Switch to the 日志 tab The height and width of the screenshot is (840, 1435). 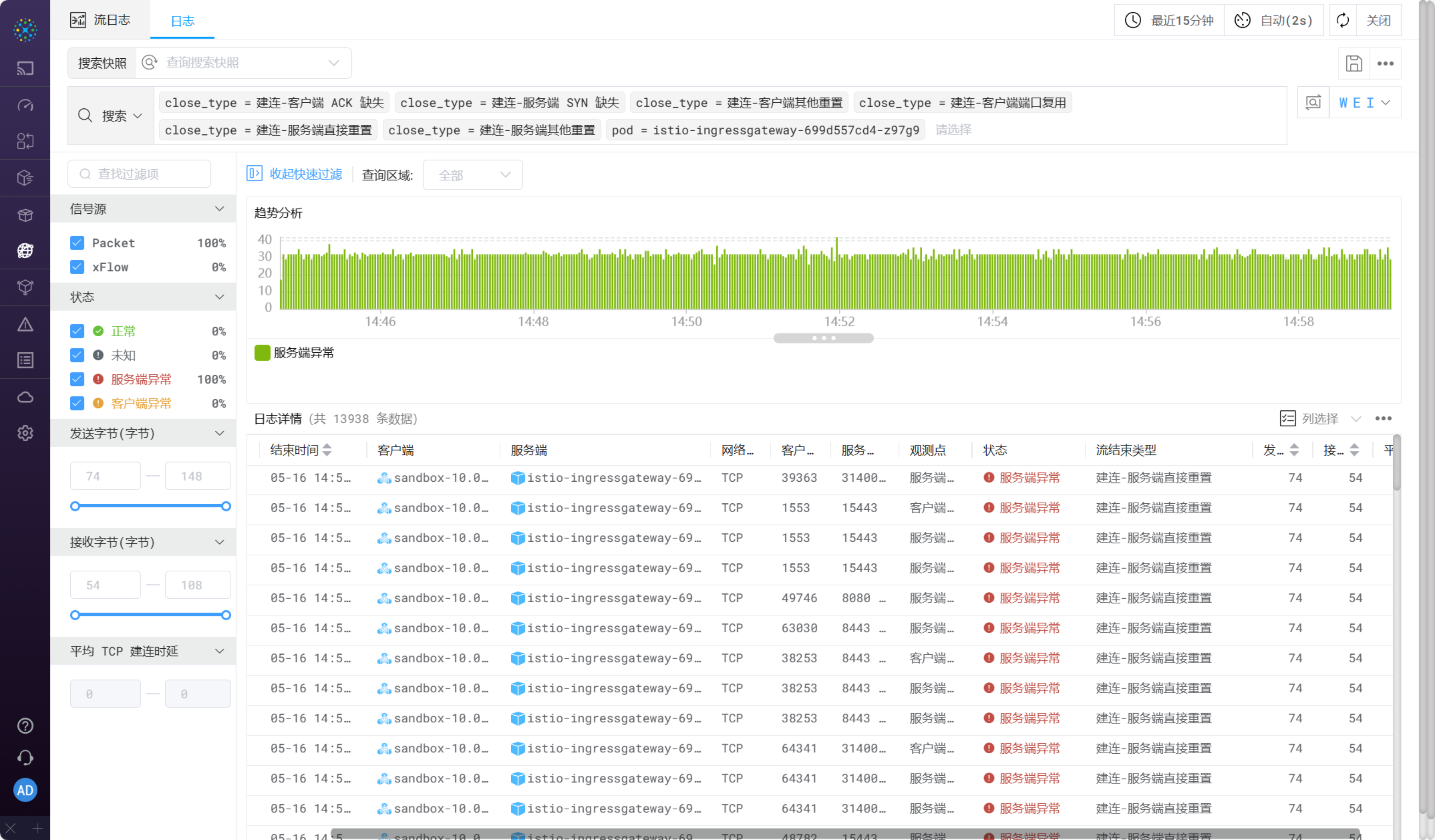click(182, 21)
